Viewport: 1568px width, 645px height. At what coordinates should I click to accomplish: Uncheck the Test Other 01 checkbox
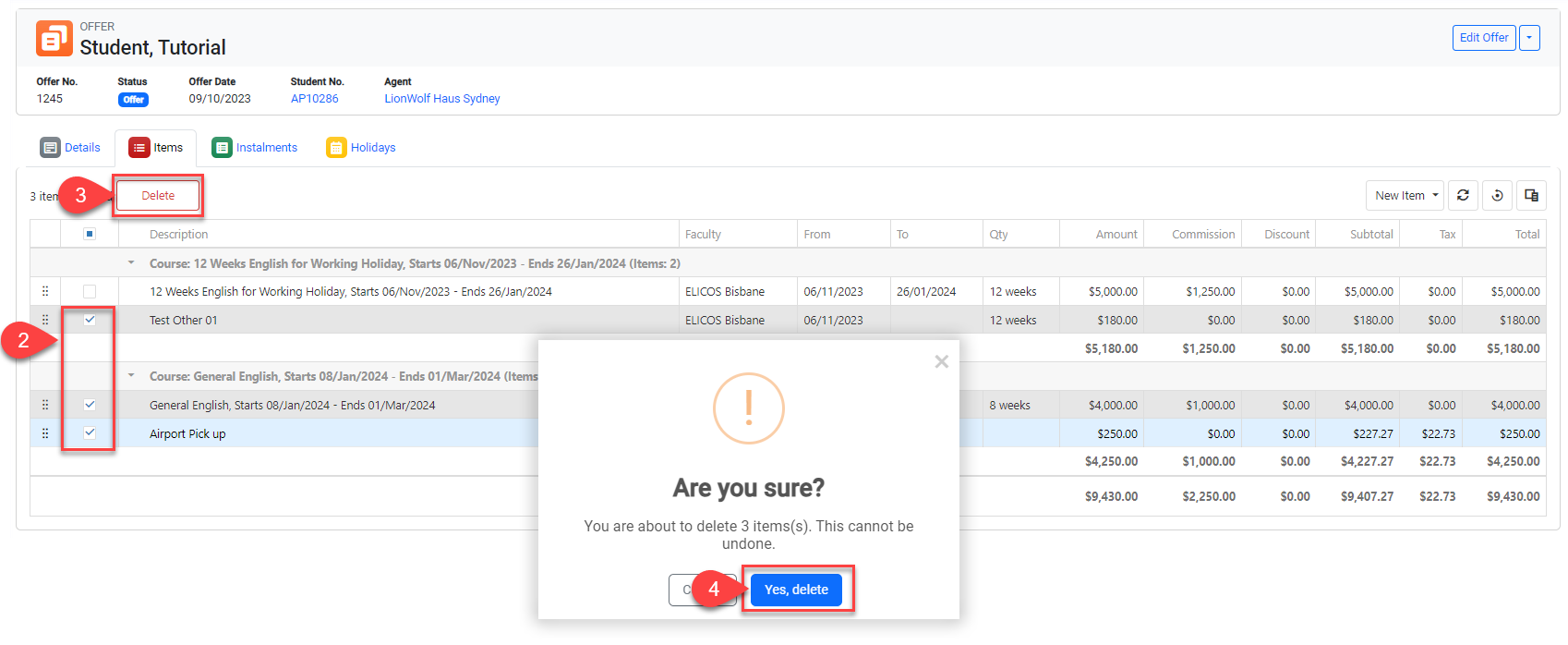90,320
